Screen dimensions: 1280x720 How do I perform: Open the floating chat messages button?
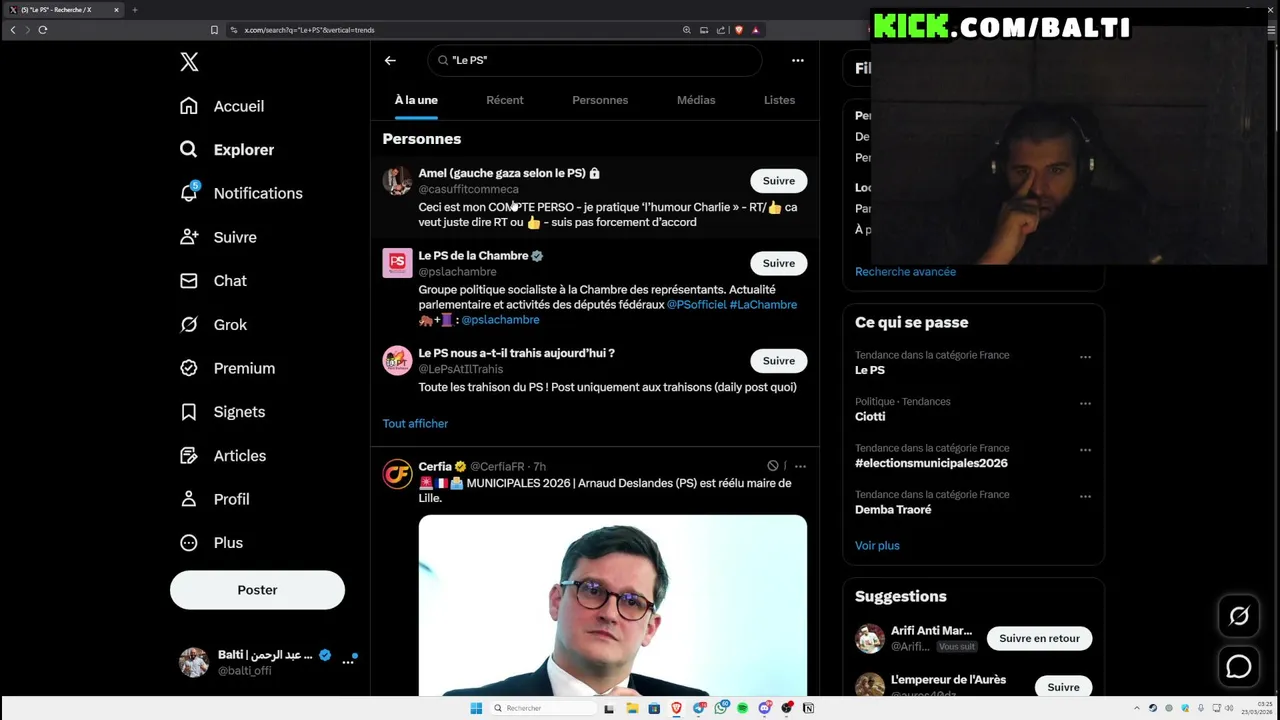pyautogui.click(x=1238, y=667)
